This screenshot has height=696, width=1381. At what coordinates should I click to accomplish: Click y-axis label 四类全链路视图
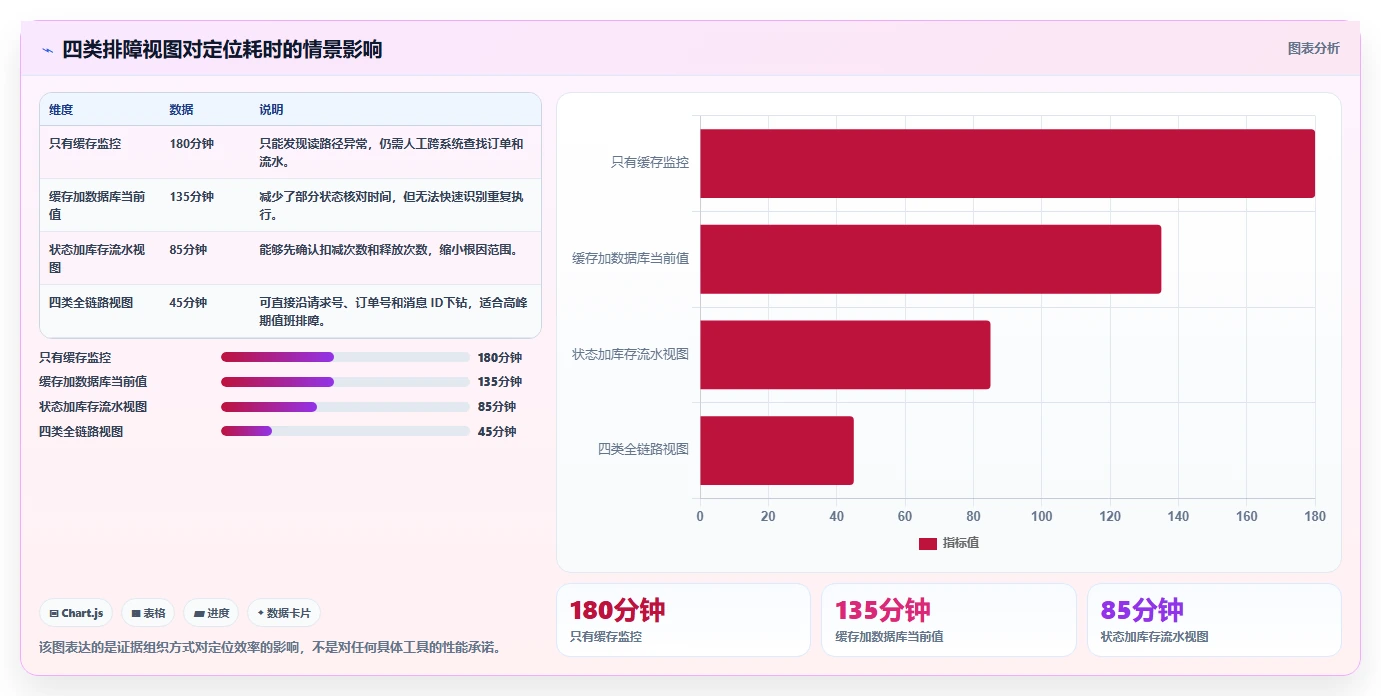(644, 449)
